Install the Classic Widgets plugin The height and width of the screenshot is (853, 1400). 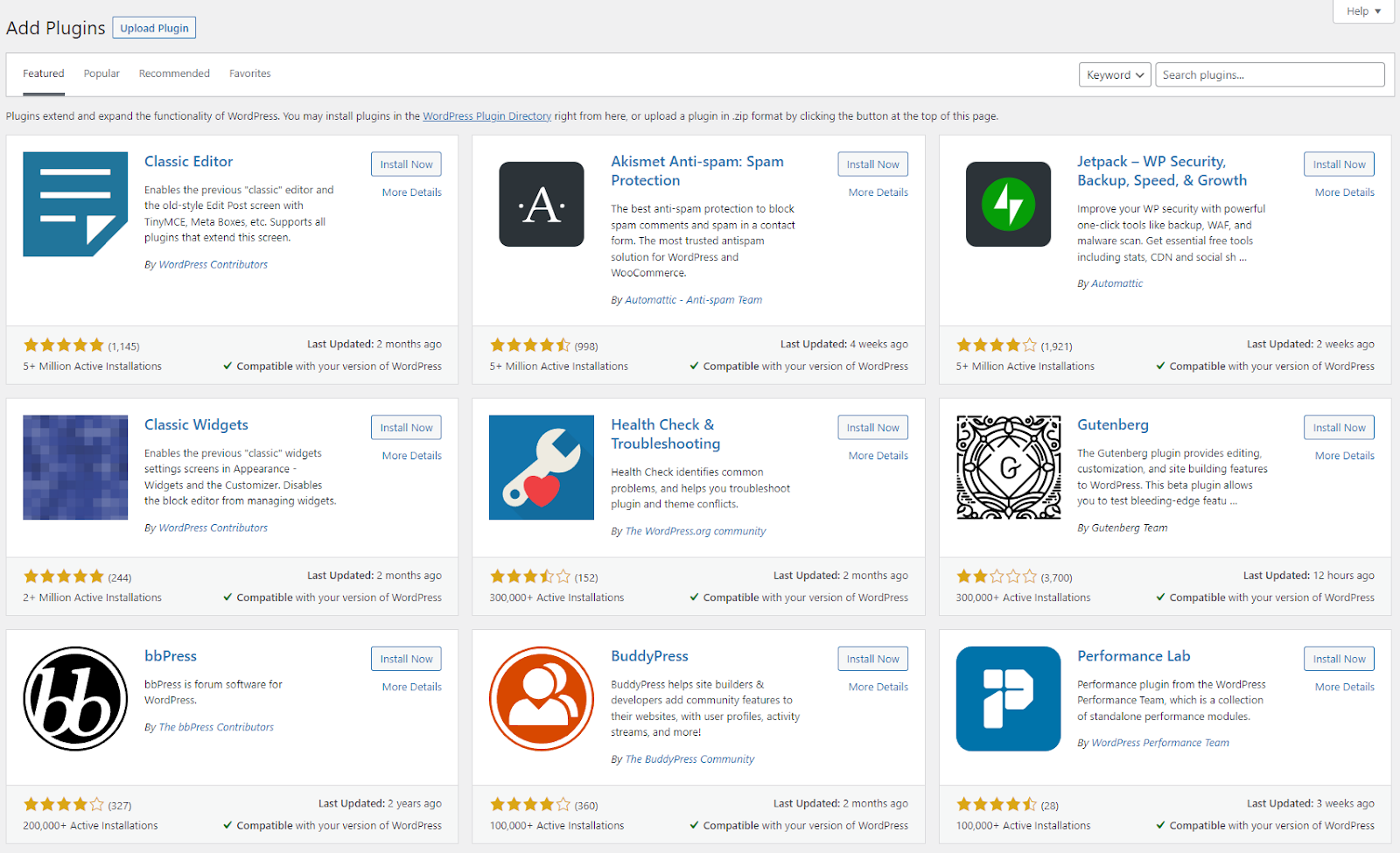406,428
